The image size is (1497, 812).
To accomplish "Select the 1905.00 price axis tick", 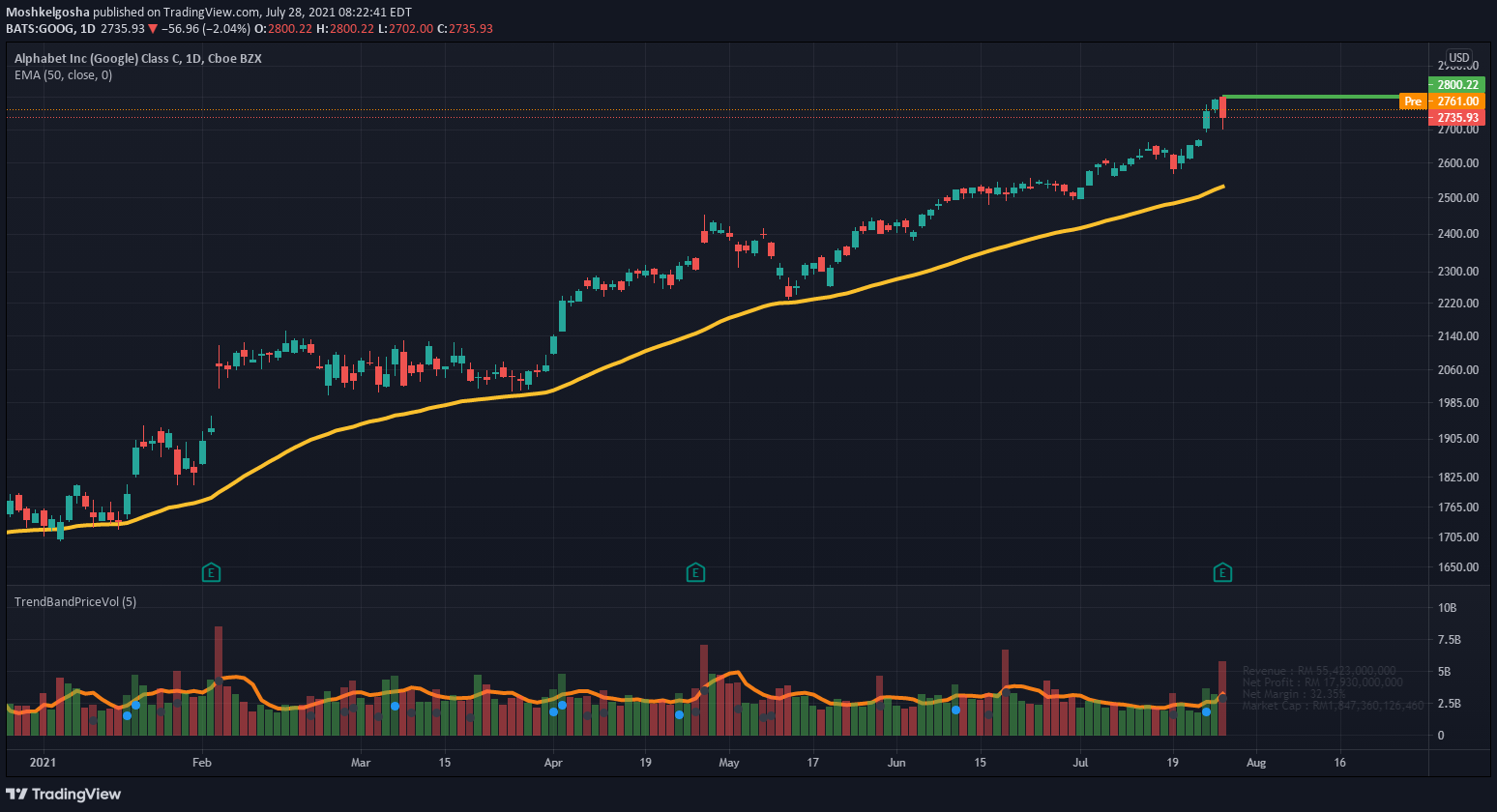I will pyautogui.click(x=1457, y=439).
